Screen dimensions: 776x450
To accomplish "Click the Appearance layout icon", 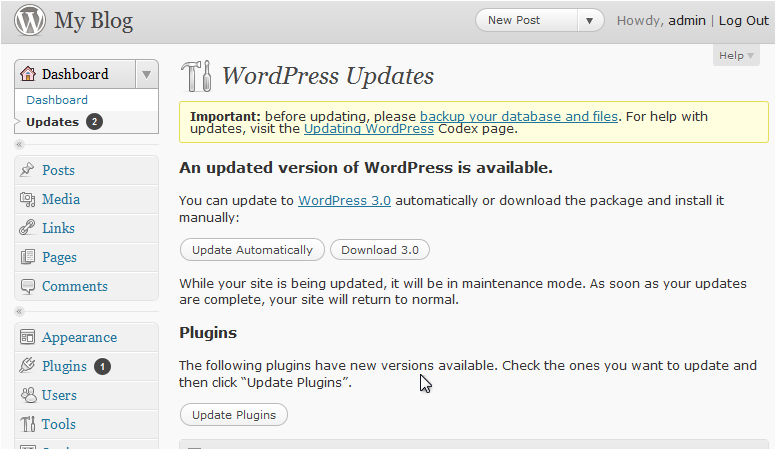I will point(27,337).
